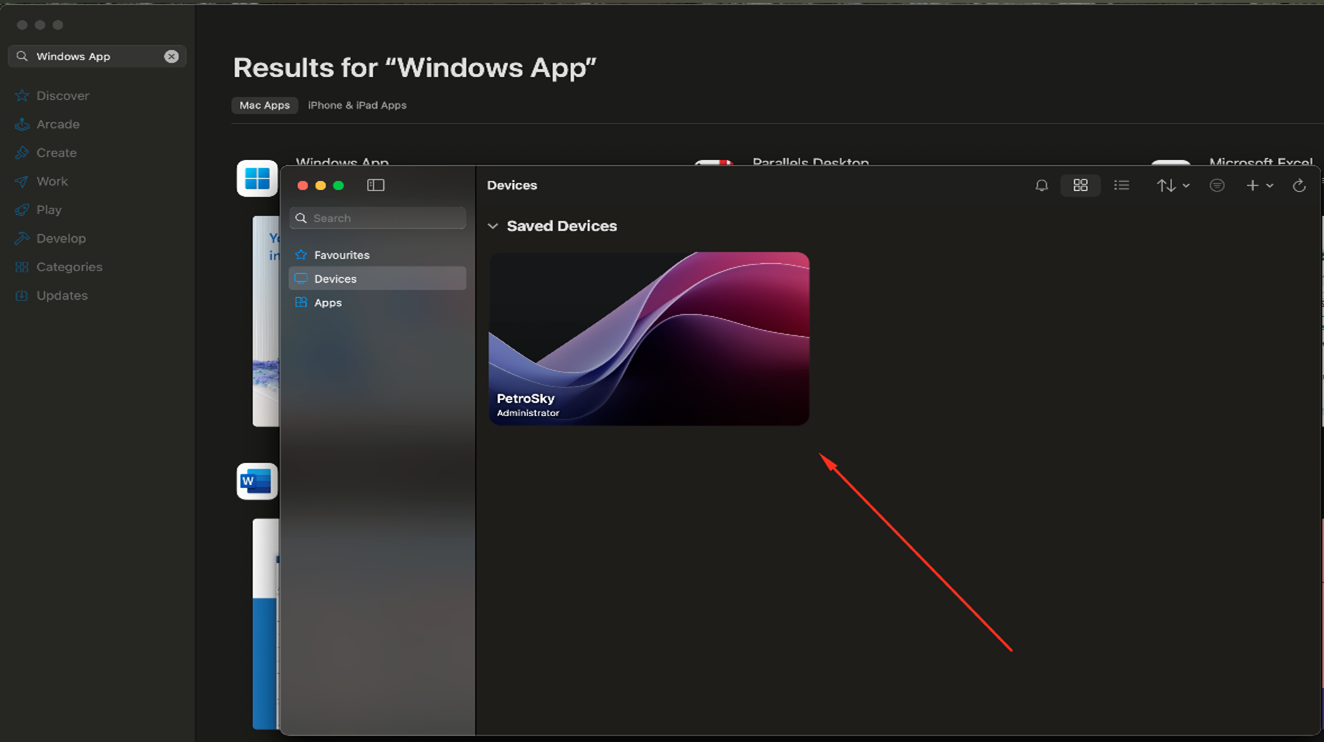Select Favourites in the sidebar
Image resolution: width=1324 pixels, height=742 pixels.
[341, 255]
